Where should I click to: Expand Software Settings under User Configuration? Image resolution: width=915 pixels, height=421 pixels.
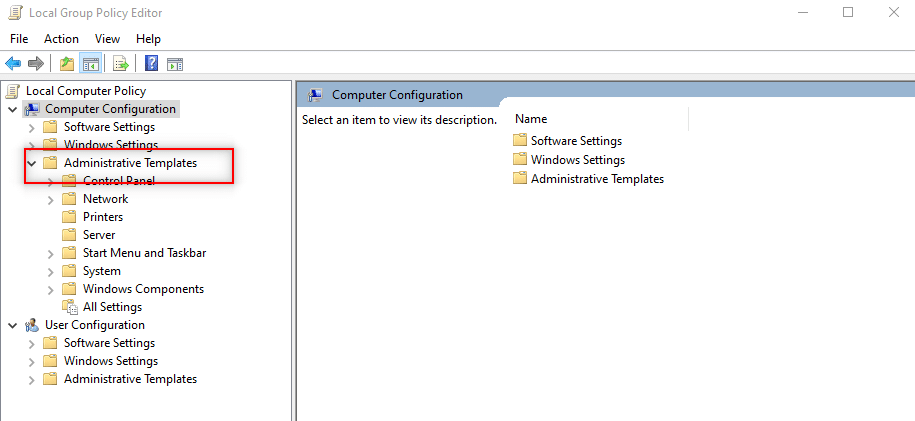click(x=32, y=343)
